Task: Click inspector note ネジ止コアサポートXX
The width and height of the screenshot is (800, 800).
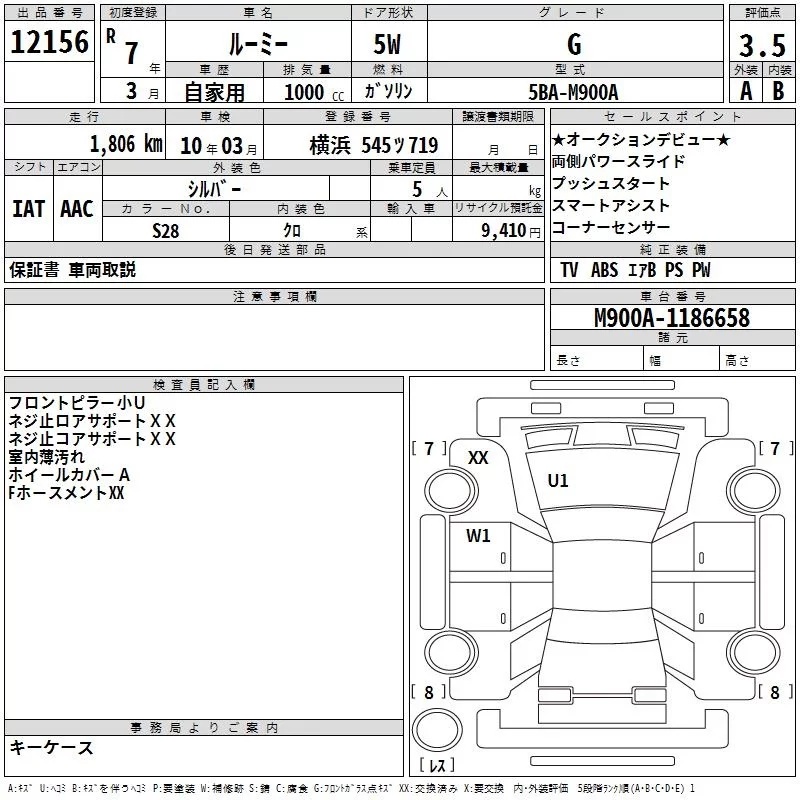Action: pyautogui.click(x=92, y=439)
